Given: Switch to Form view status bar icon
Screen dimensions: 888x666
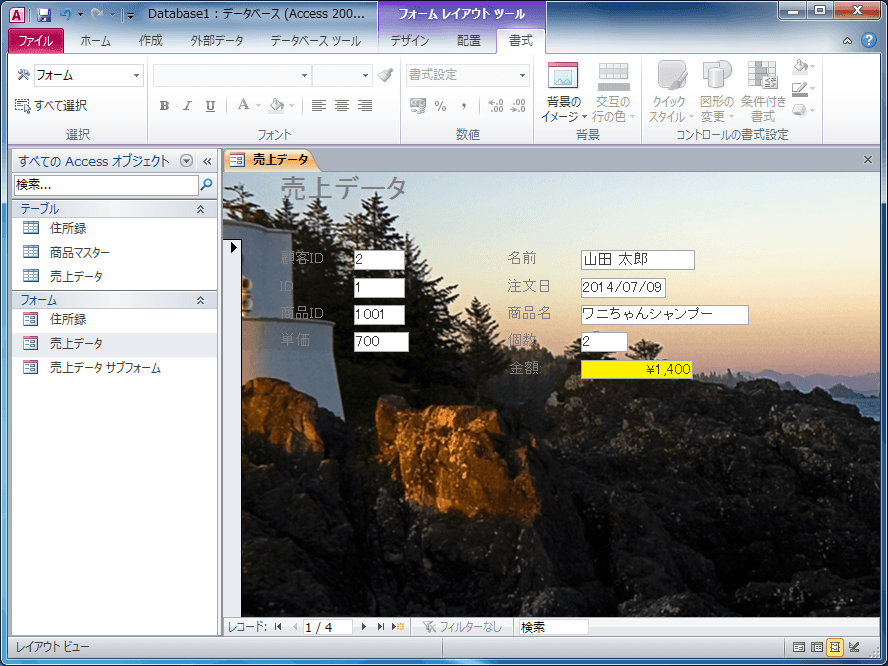Looking at the screenshot, I should (x=799, y=647).
